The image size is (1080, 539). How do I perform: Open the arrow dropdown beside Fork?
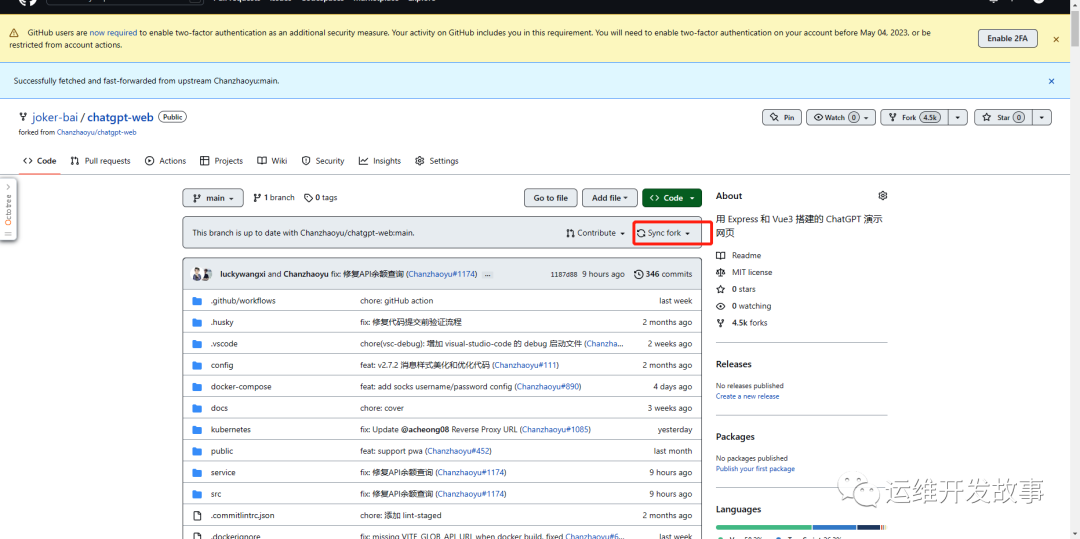click(x=957, y=118)
